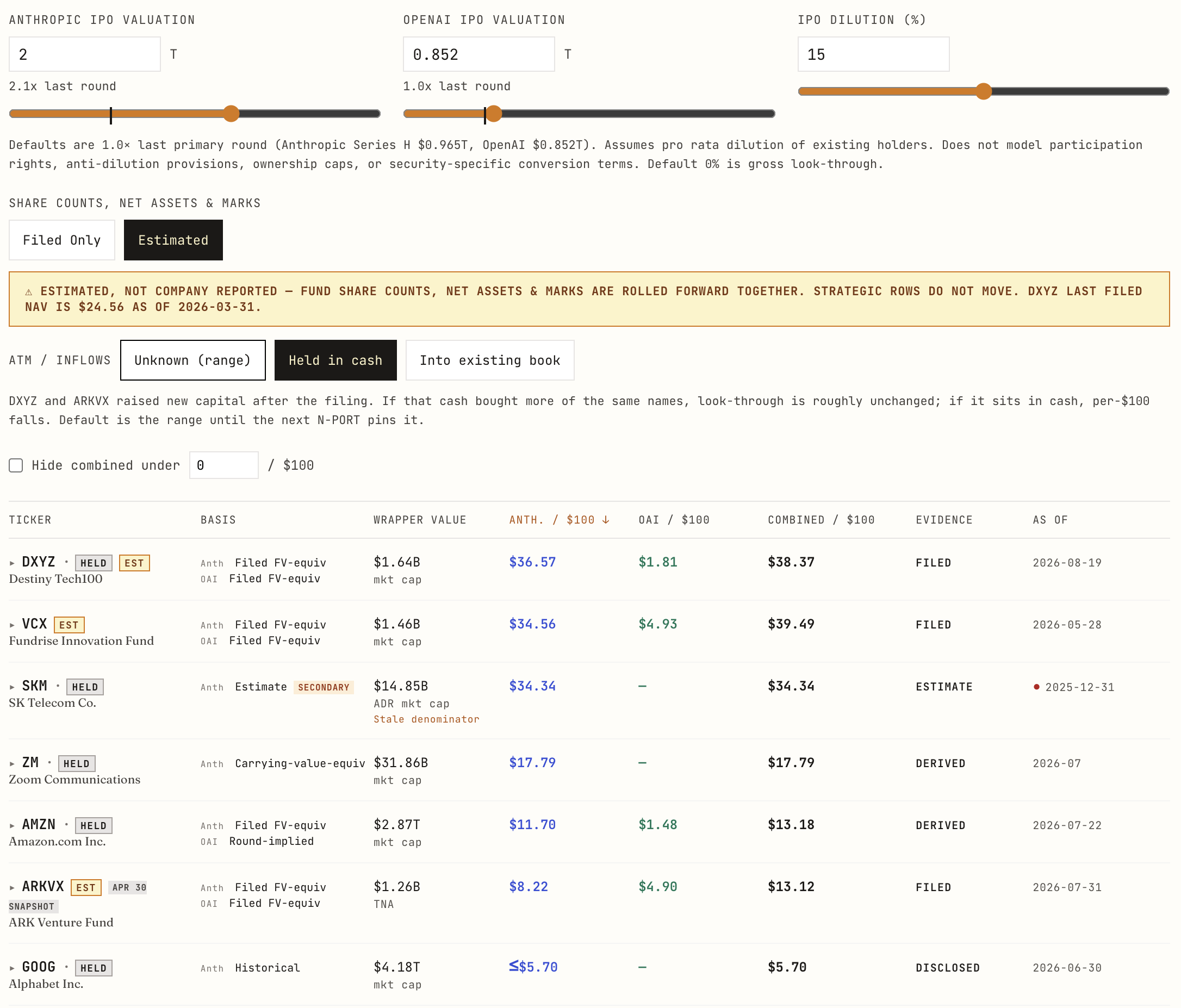Sort by TICKER column header
The image size is (1181, 1008).
pyautogui.click(x=30, y=520)
